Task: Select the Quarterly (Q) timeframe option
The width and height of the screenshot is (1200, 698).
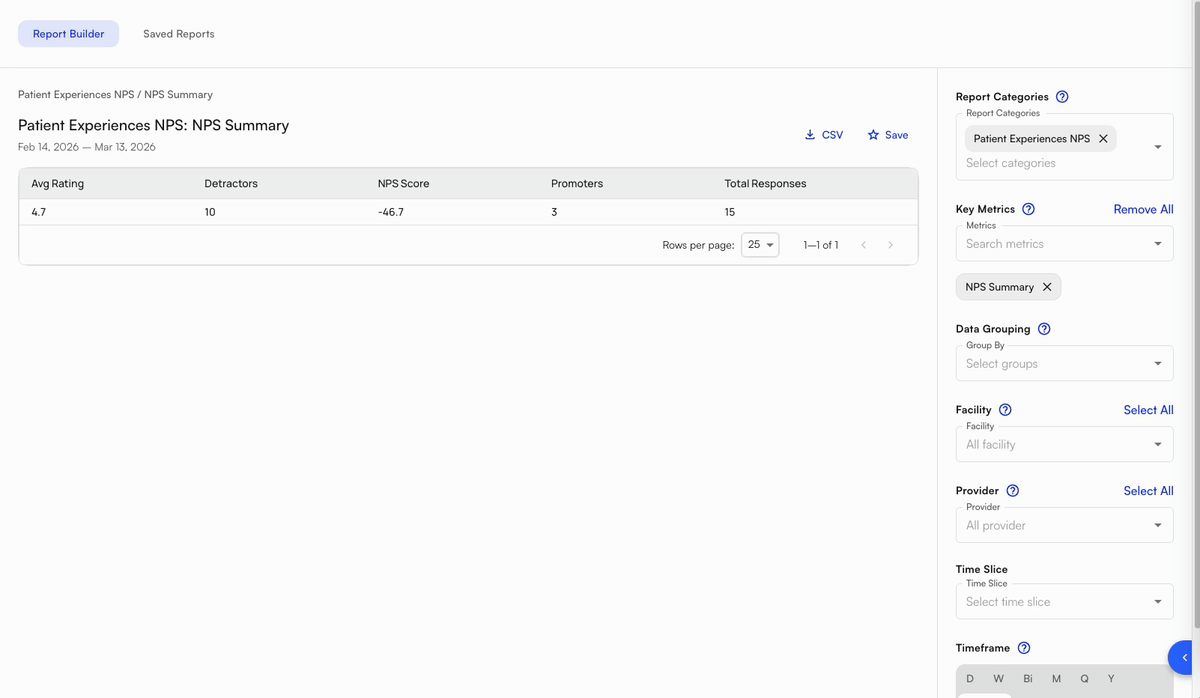Action: coord(1084,678)
